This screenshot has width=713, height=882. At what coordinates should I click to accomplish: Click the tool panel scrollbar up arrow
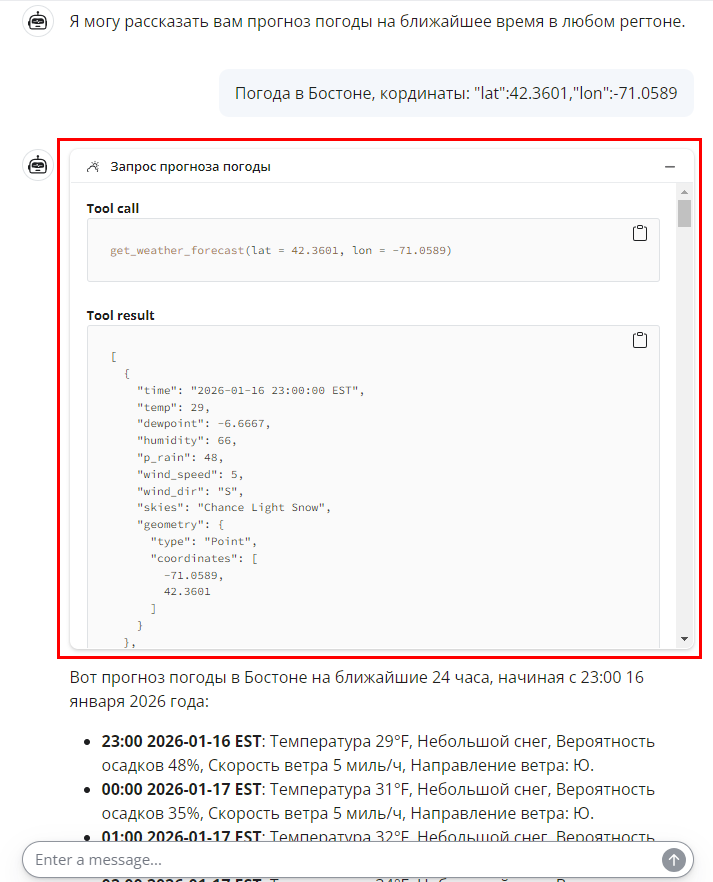[x=684, y=191]
